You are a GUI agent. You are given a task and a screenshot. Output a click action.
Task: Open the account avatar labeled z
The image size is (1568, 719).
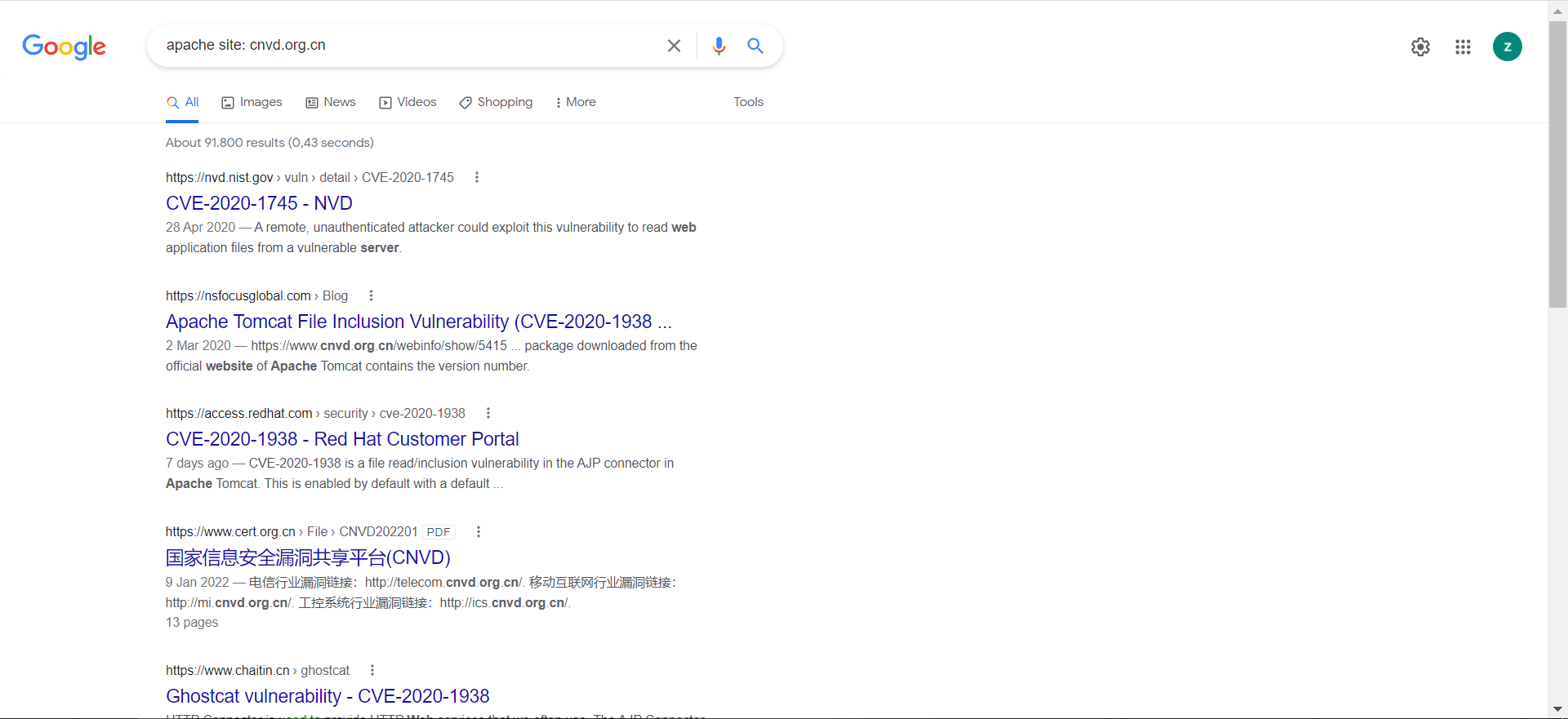click(1508, 47)
